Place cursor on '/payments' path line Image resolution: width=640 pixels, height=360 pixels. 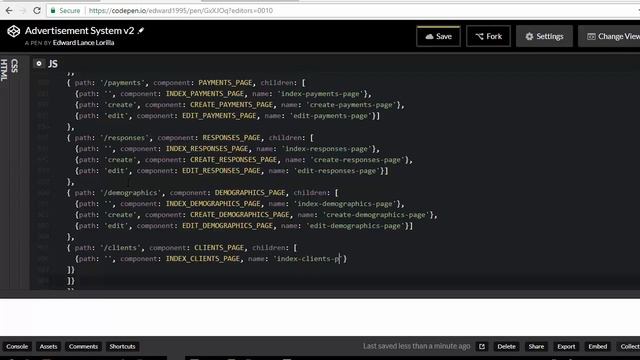[186, 83]
